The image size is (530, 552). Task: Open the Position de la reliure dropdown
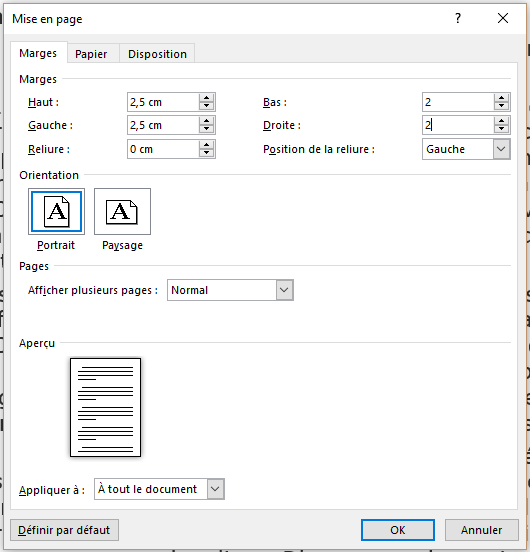tap(501, 149)
